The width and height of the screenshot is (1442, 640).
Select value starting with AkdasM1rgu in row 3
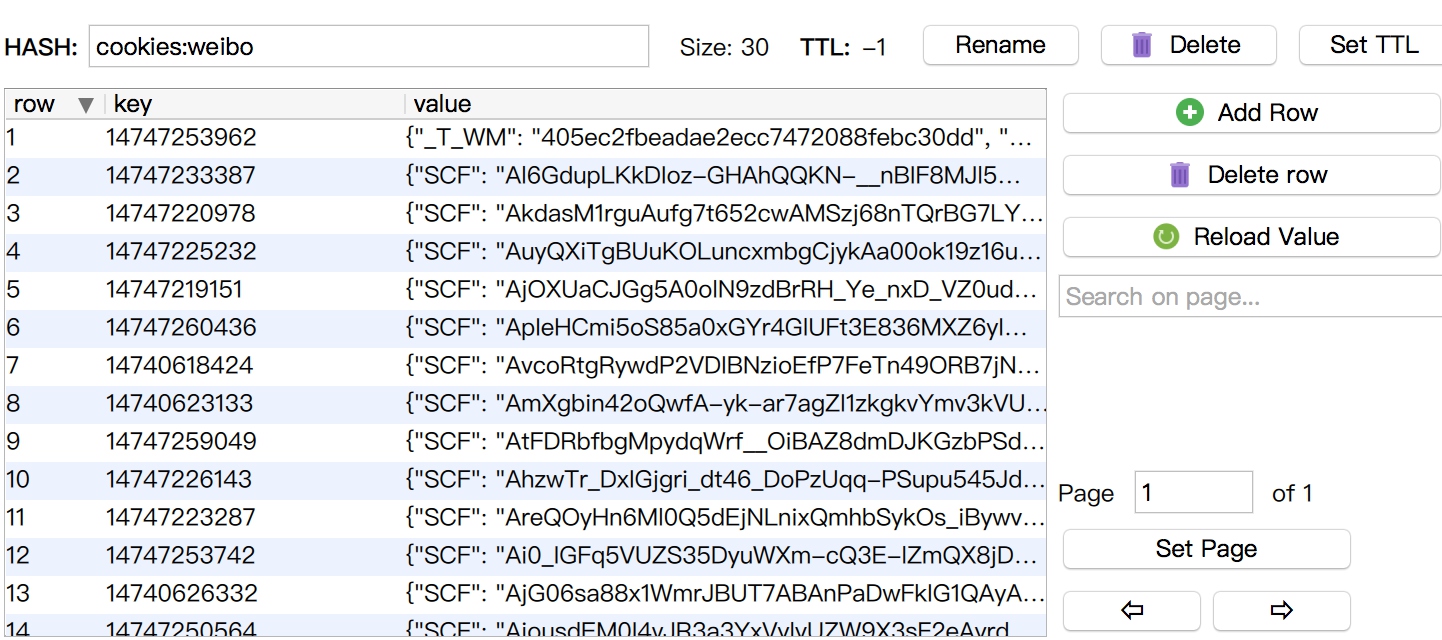click(726, 214)
